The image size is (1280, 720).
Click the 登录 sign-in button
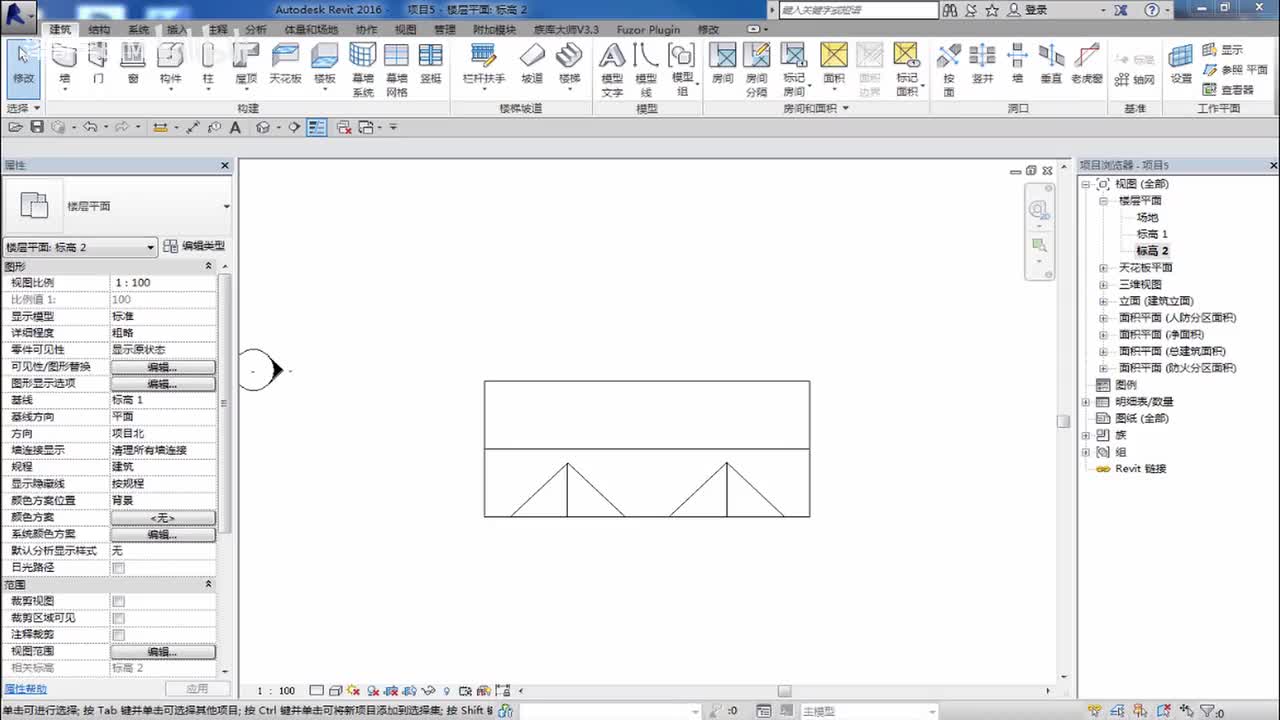pyautogui.click(x=1029, y=10)
